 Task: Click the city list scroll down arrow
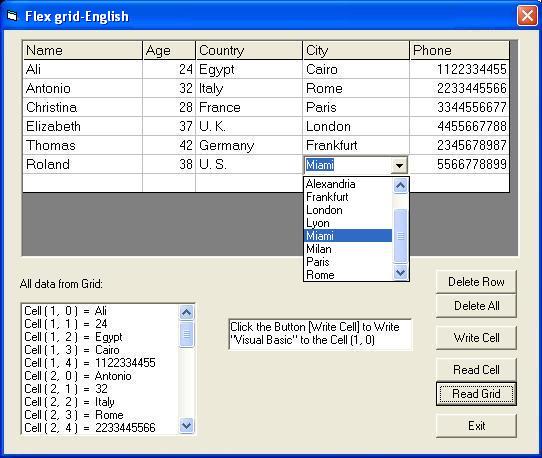[x=400, y=273]
